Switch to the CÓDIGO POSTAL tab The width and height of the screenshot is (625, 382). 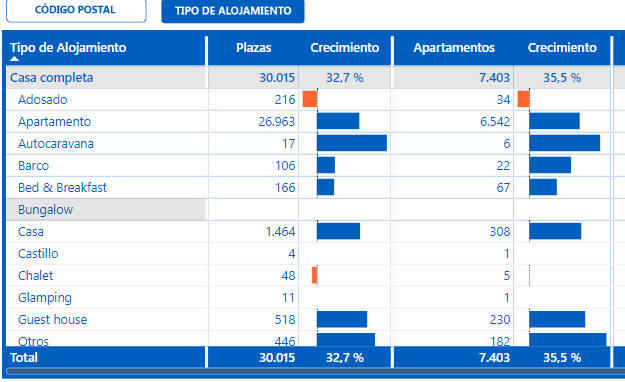[76, 10]
